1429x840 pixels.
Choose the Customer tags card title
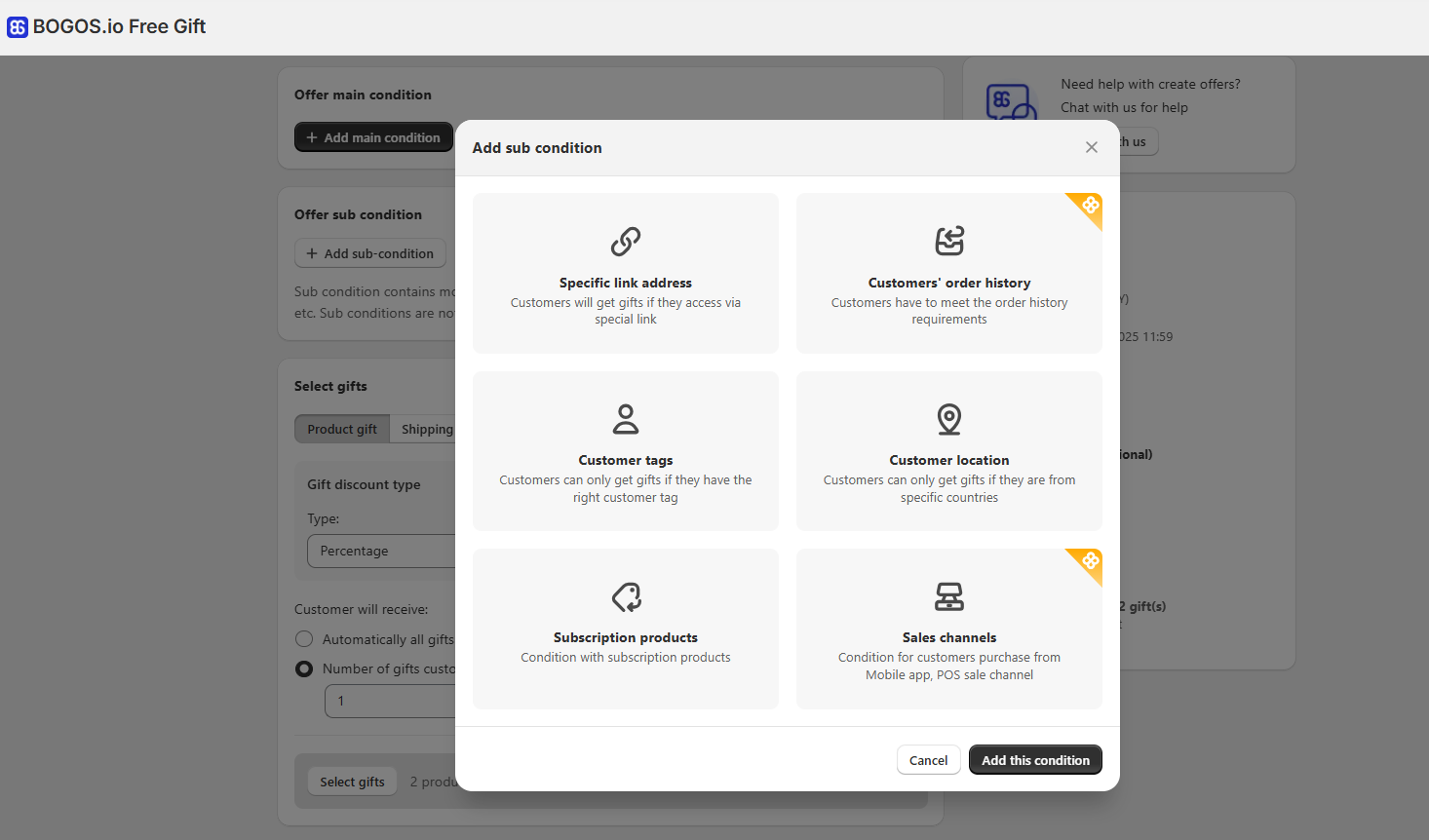[626, 460]
